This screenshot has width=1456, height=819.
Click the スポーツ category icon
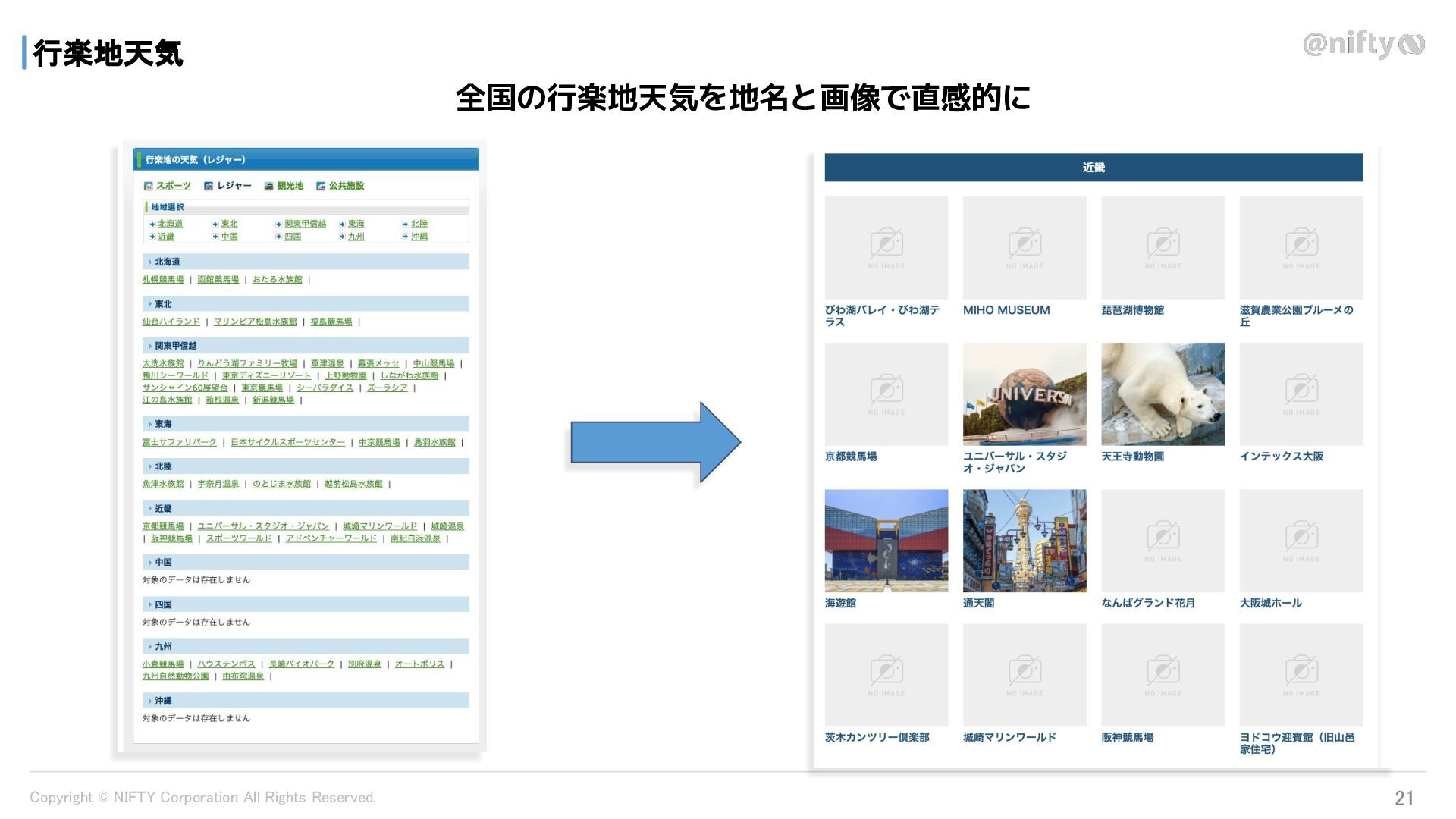pos(149,186)
